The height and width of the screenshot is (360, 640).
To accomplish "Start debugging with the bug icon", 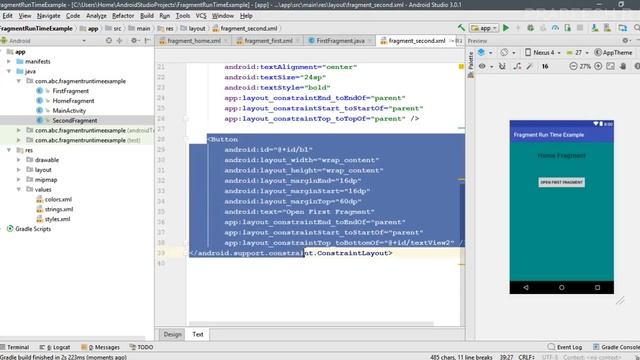I will click(531, 28).
